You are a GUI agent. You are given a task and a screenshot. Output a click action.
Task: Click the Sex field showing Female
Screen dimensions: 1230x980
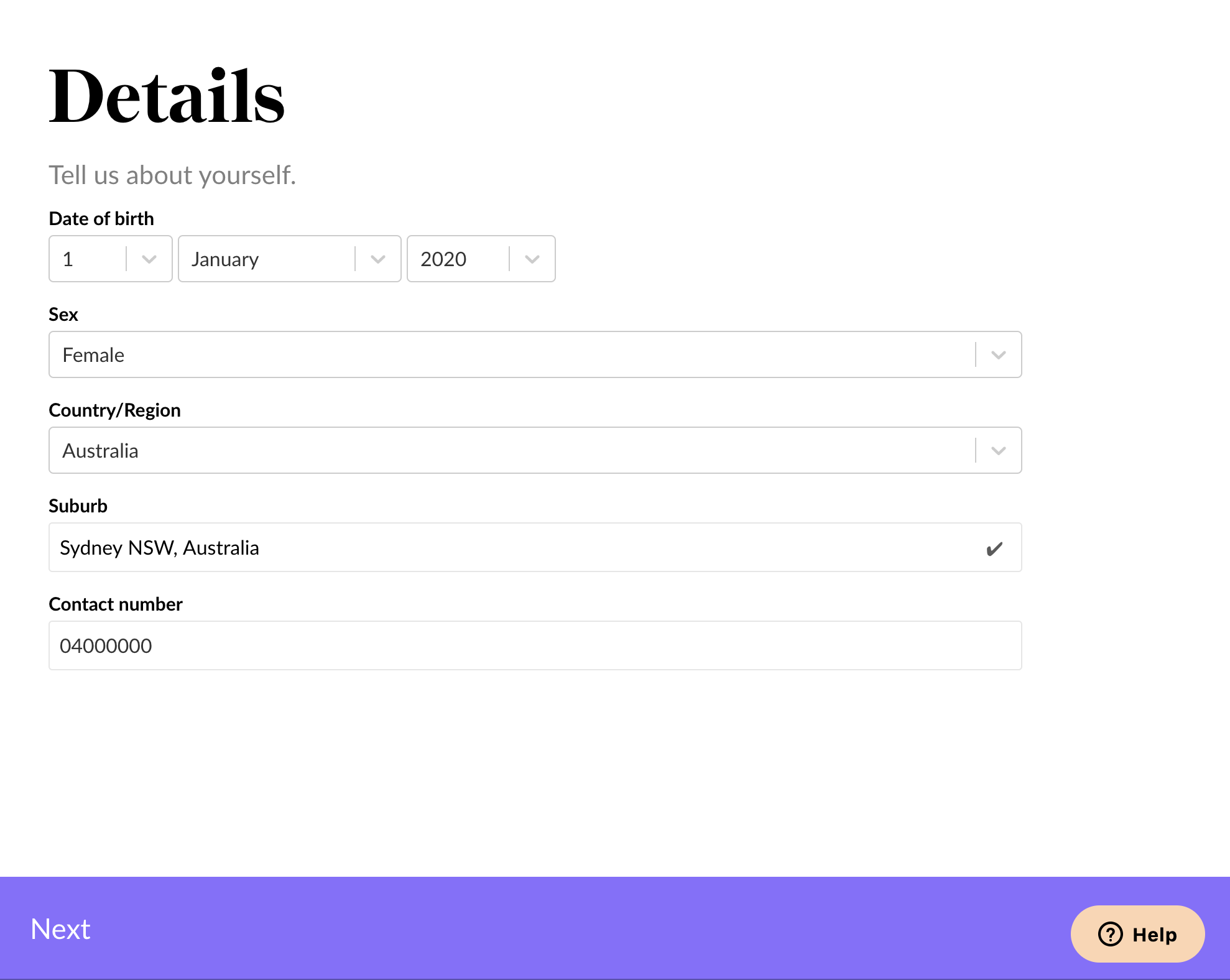[535, 354]
